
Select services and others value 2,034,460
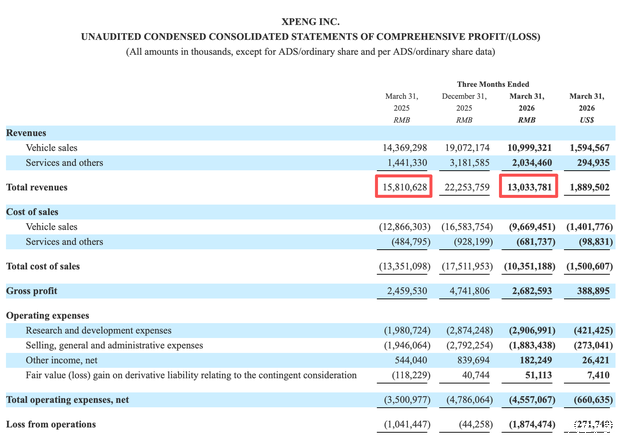[x=532, y=163]
